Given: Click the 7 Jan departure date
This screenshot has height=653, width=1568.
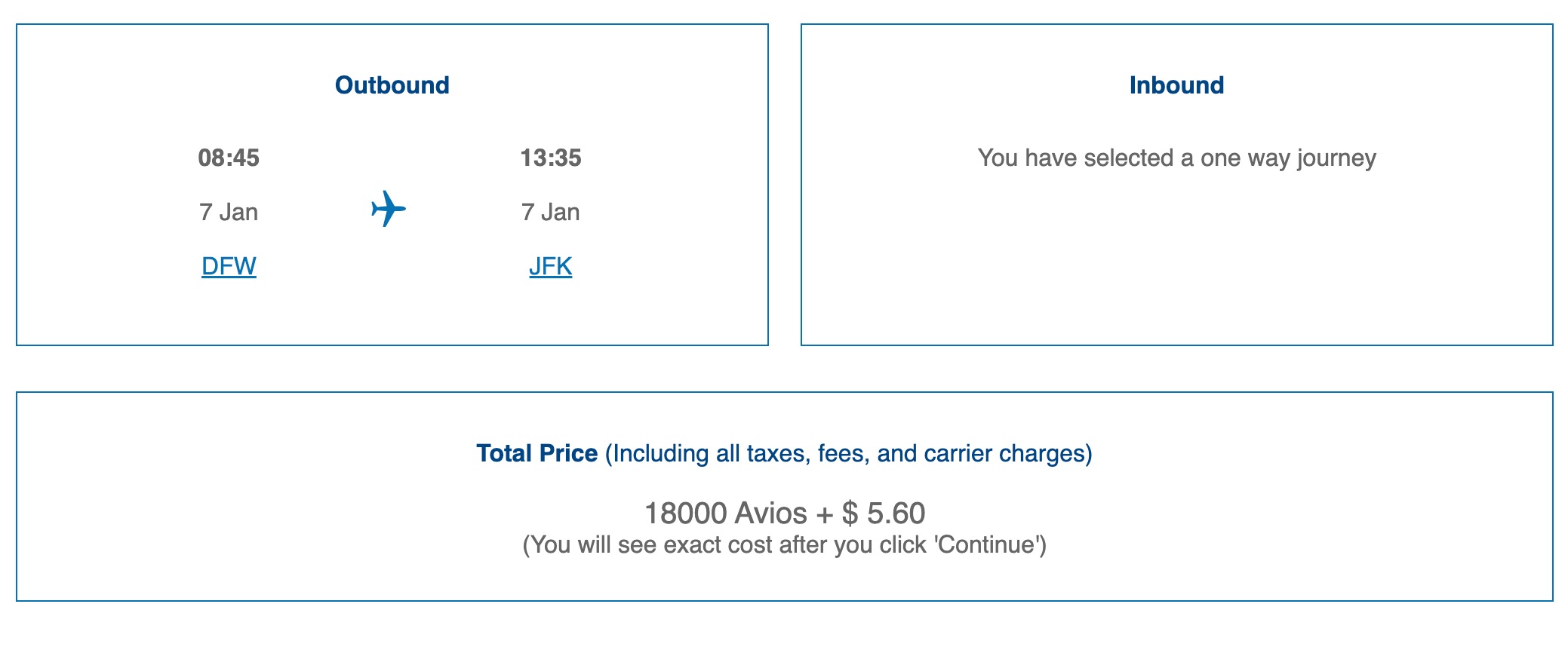Looking at the screenshot, I should point(229,212).
